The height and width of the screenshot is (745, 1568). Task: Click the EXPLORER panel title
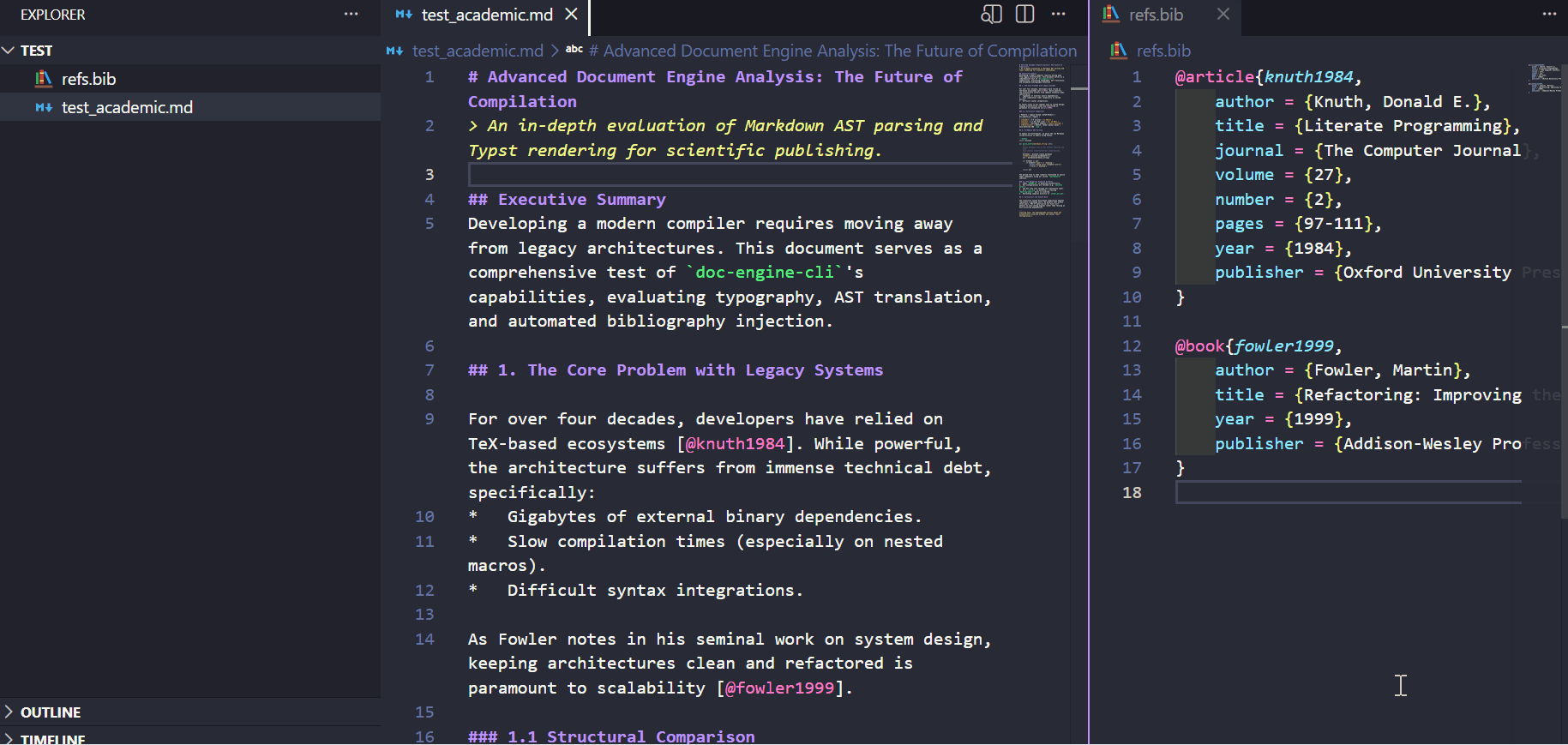coord(52,15)
